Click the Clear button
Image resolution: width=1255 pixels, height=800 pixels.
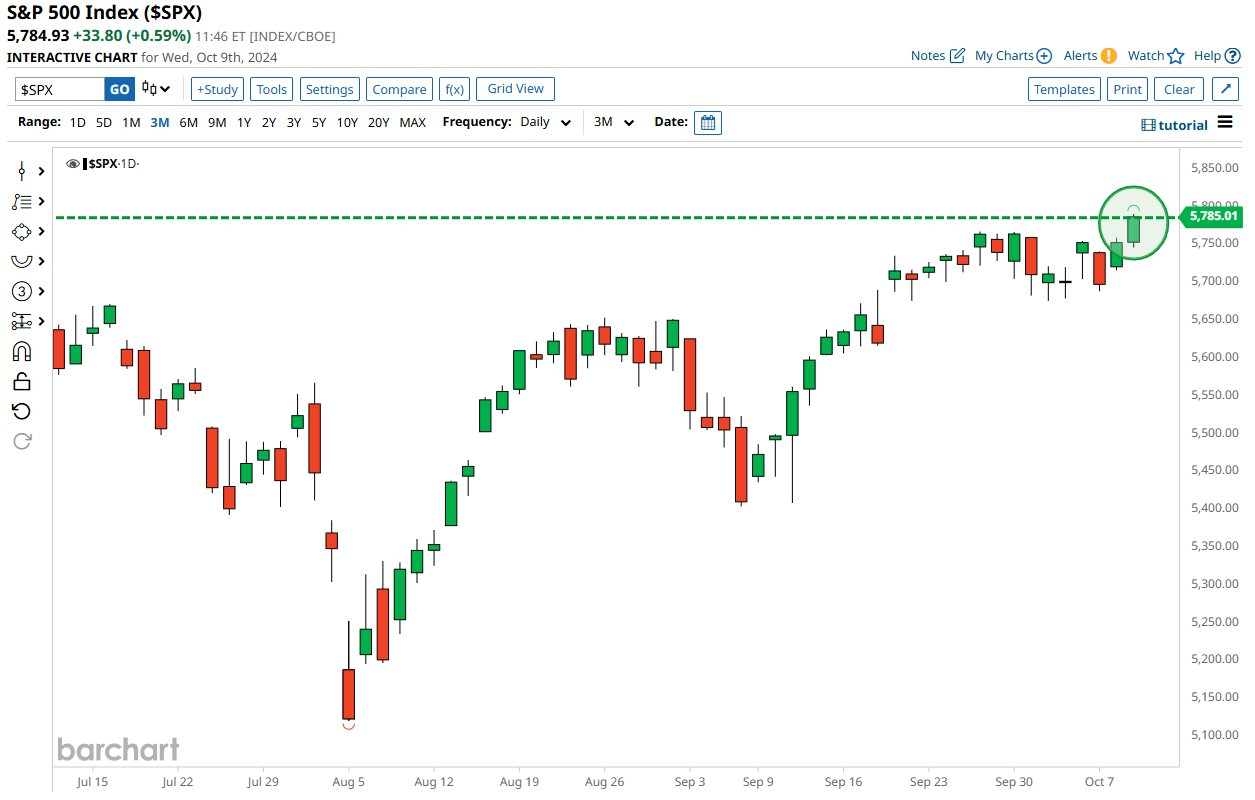[x=1179, y=89]
